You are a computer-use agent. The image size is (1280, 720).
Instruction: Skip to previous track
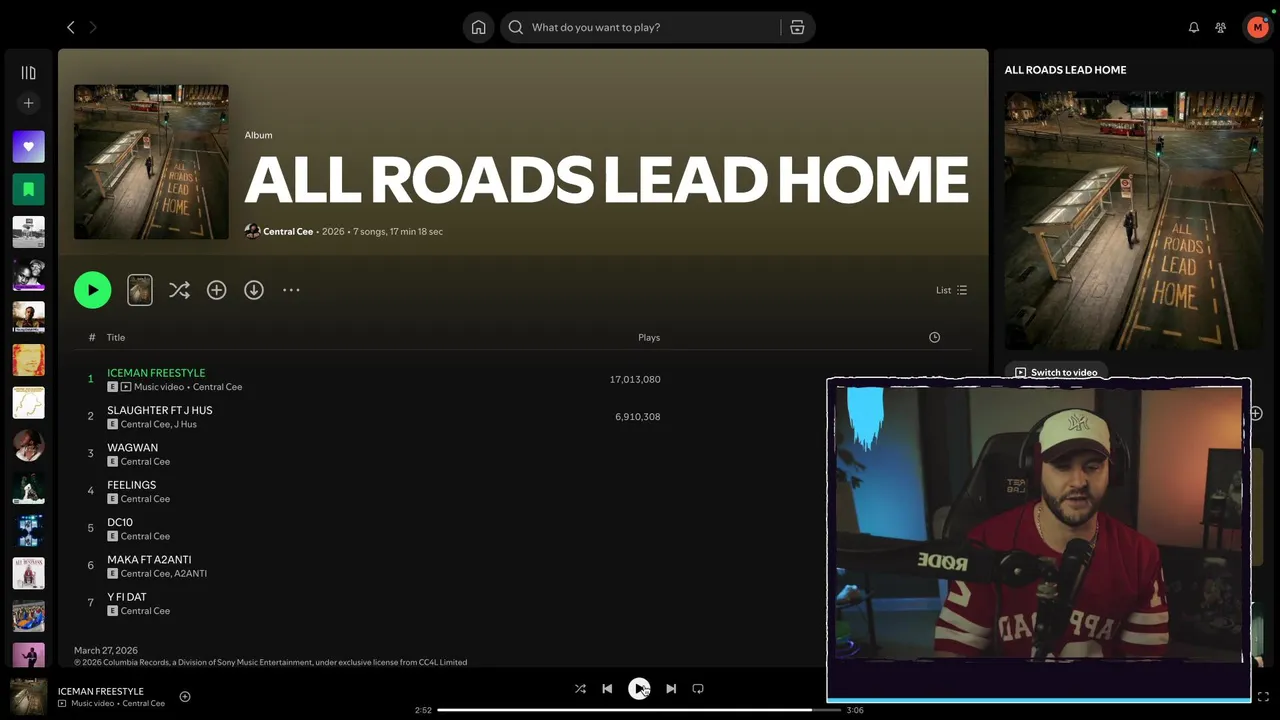pyautogui.click(x=607, y=688)
